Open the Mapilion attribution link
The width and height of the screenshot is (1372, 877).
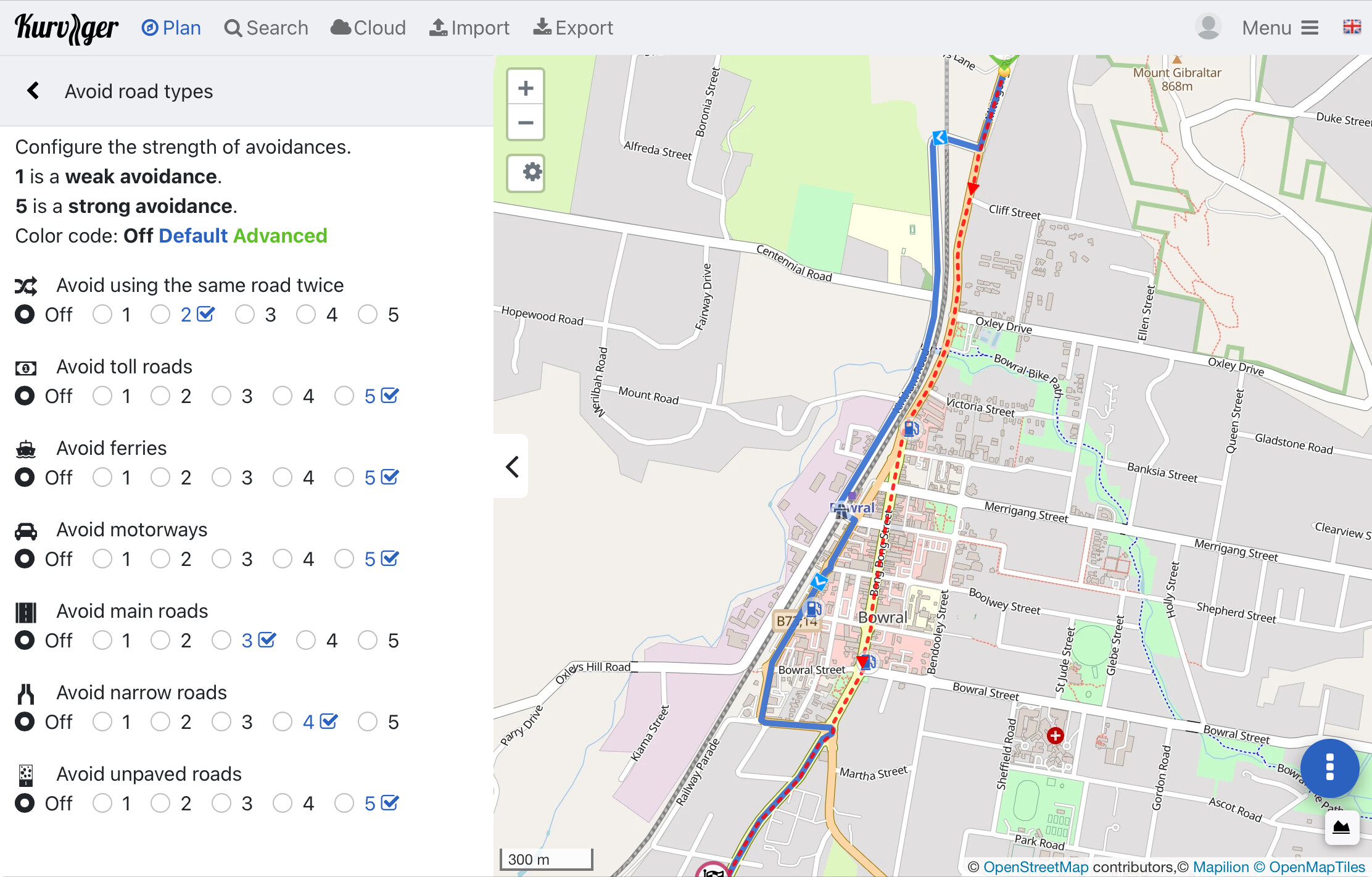coord(1221,867)
